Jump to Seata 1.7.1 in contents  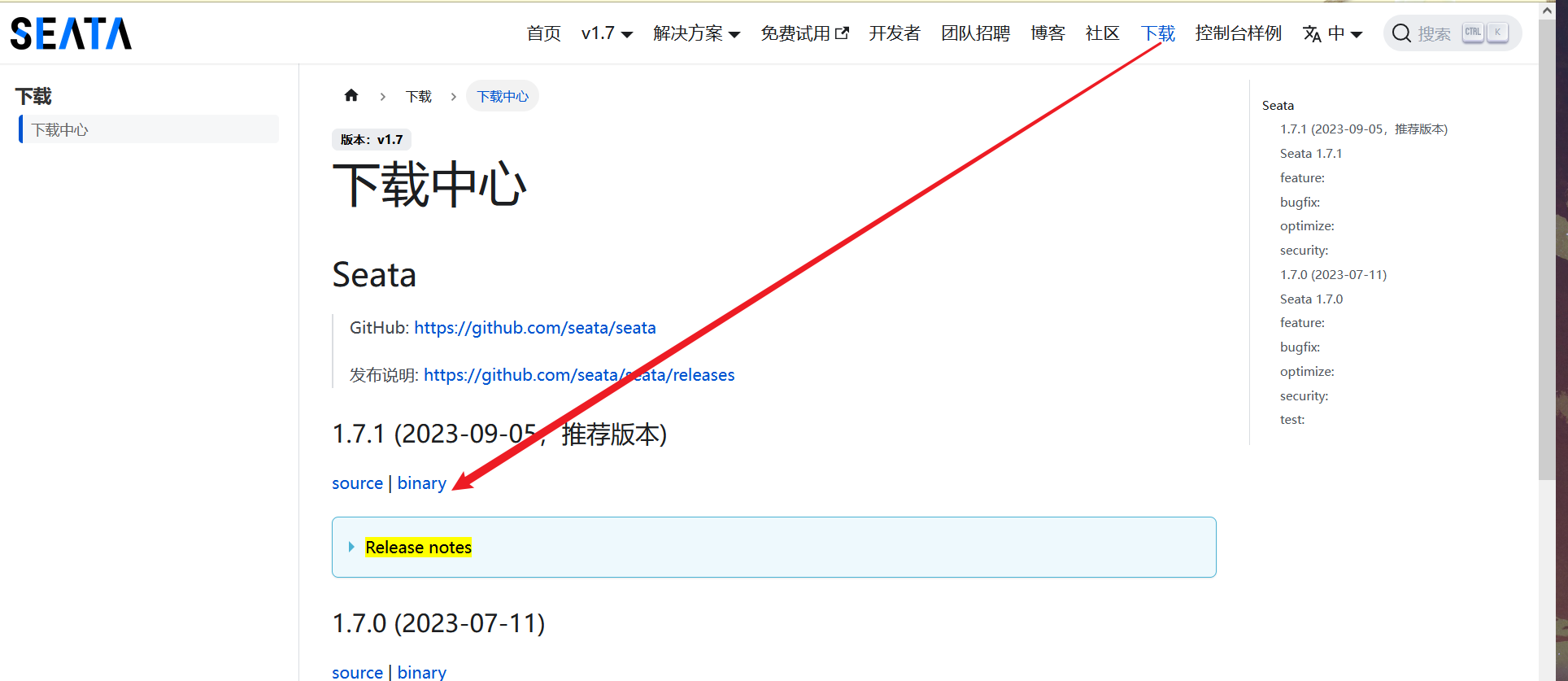tap(1311, 153)
